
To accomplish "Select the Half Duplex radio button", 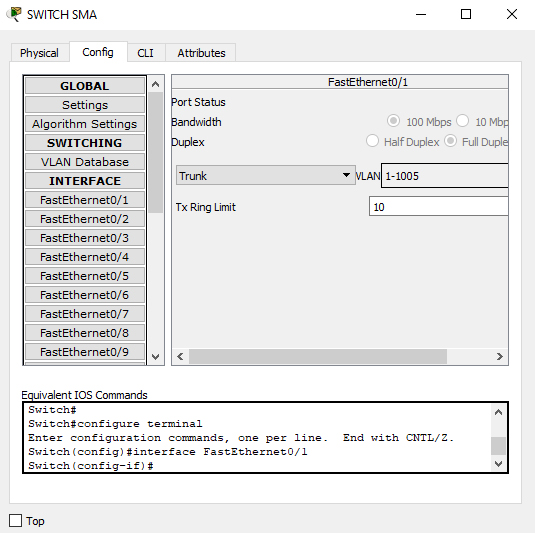I will tap(372, 141).
